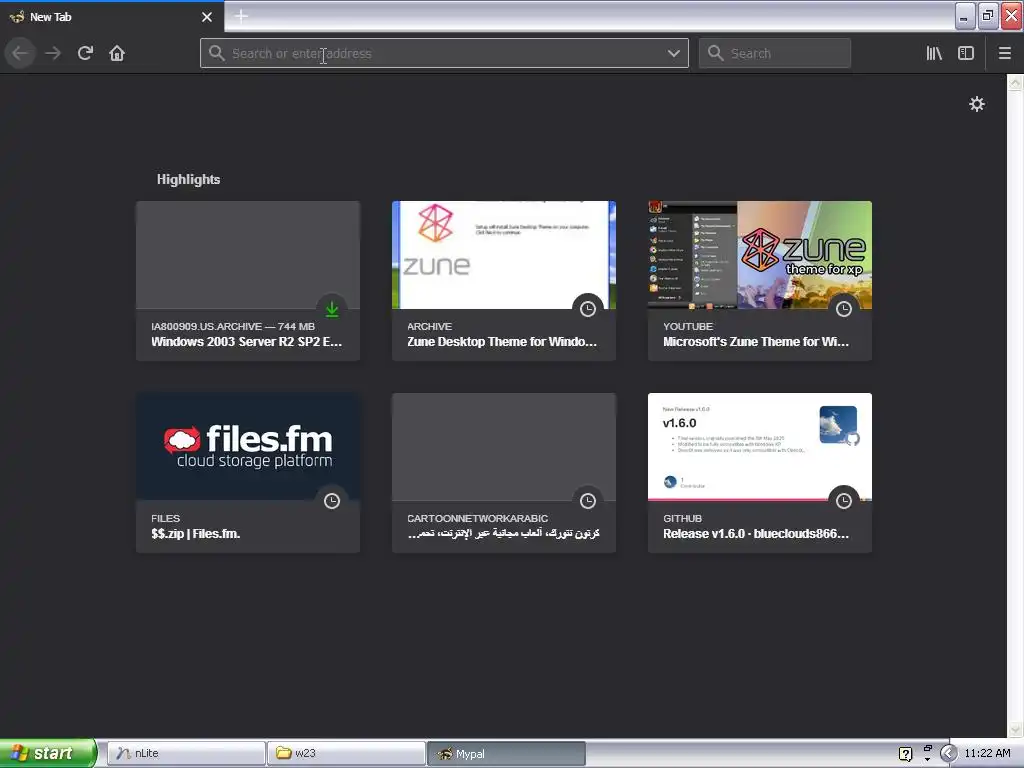1024x768 pixels.
Task: Click history clock on Archive Zune card
Action: pos(588,309)
